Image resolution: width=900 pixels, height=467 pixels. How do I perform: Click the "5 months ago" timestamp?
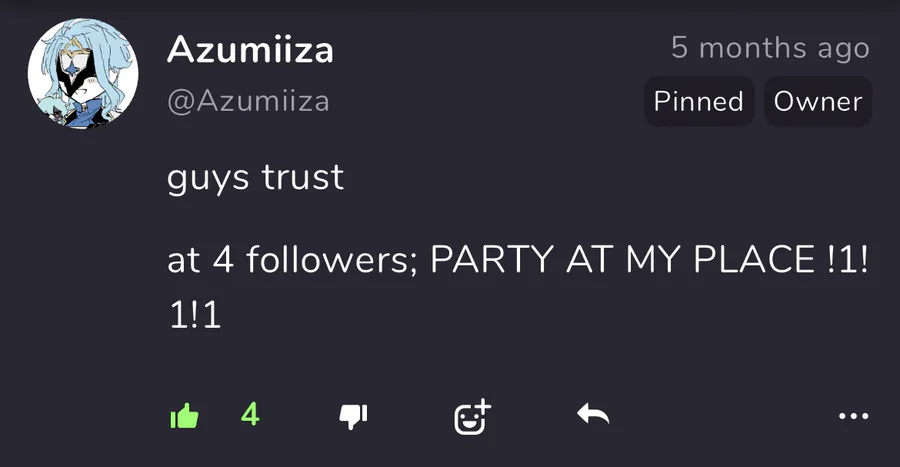(770, 47)
